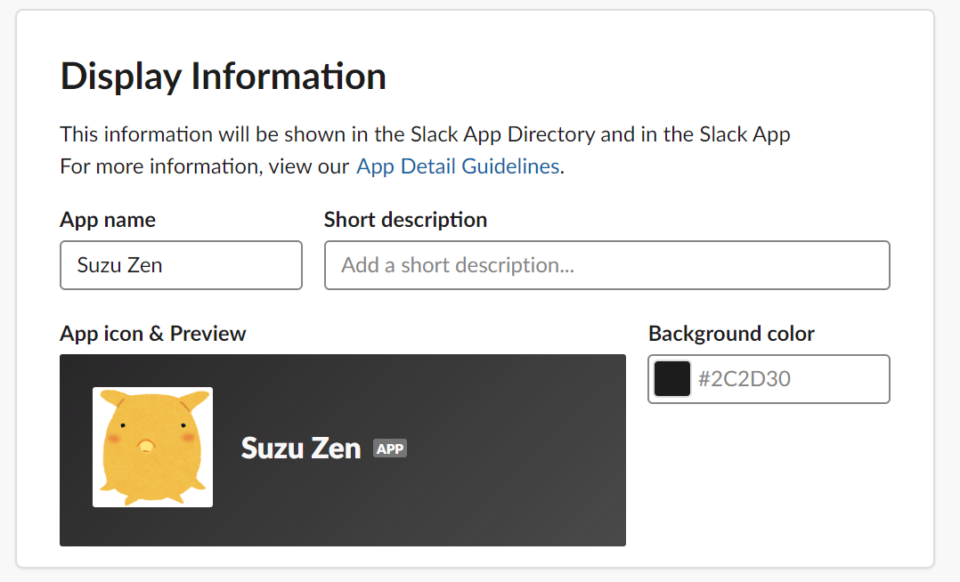Click the Suzu Zen text in the name field

click(x=105, y=264)
